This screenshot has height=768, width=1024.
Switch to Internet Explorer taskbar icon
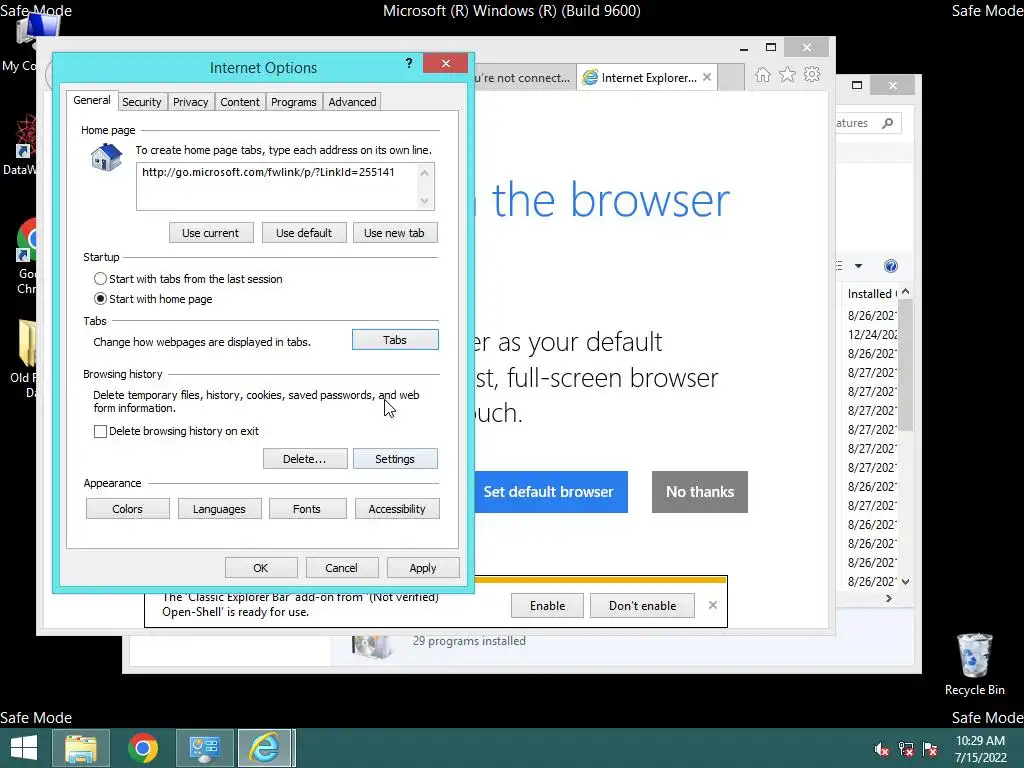coord(265,748)
